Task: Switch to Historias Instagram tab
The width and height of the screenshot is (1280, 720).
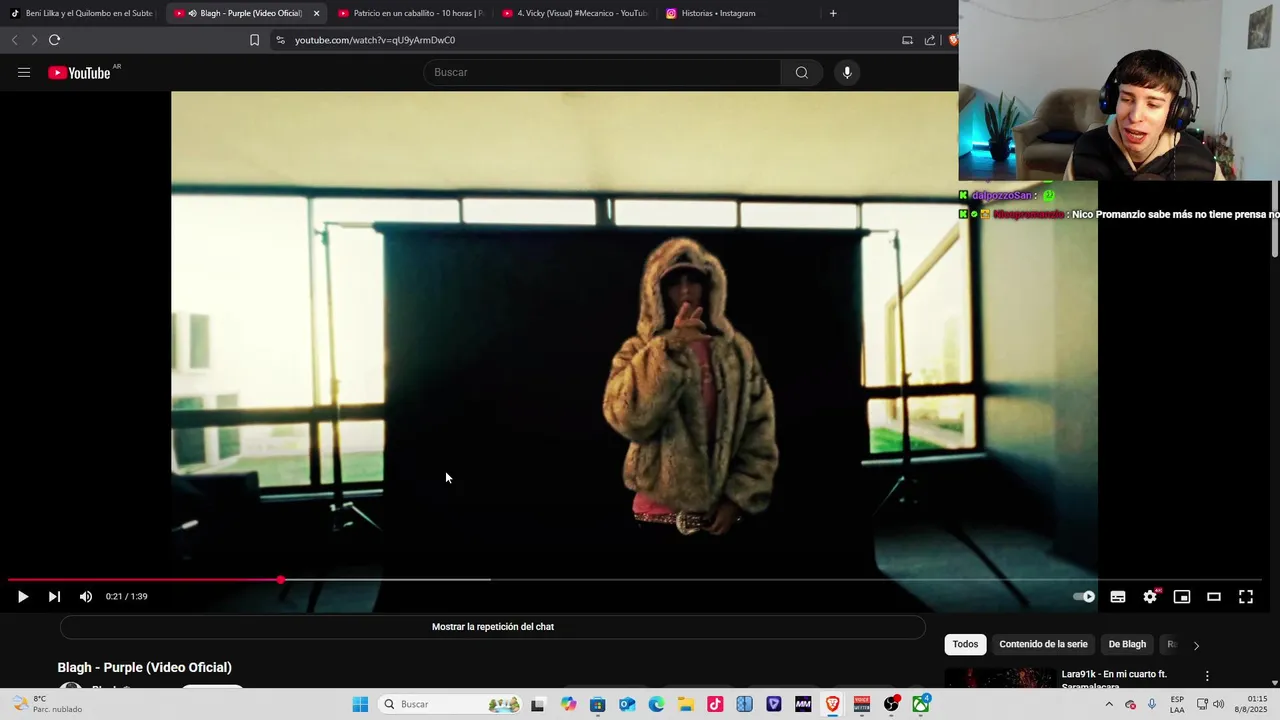Action: (738, 13)
